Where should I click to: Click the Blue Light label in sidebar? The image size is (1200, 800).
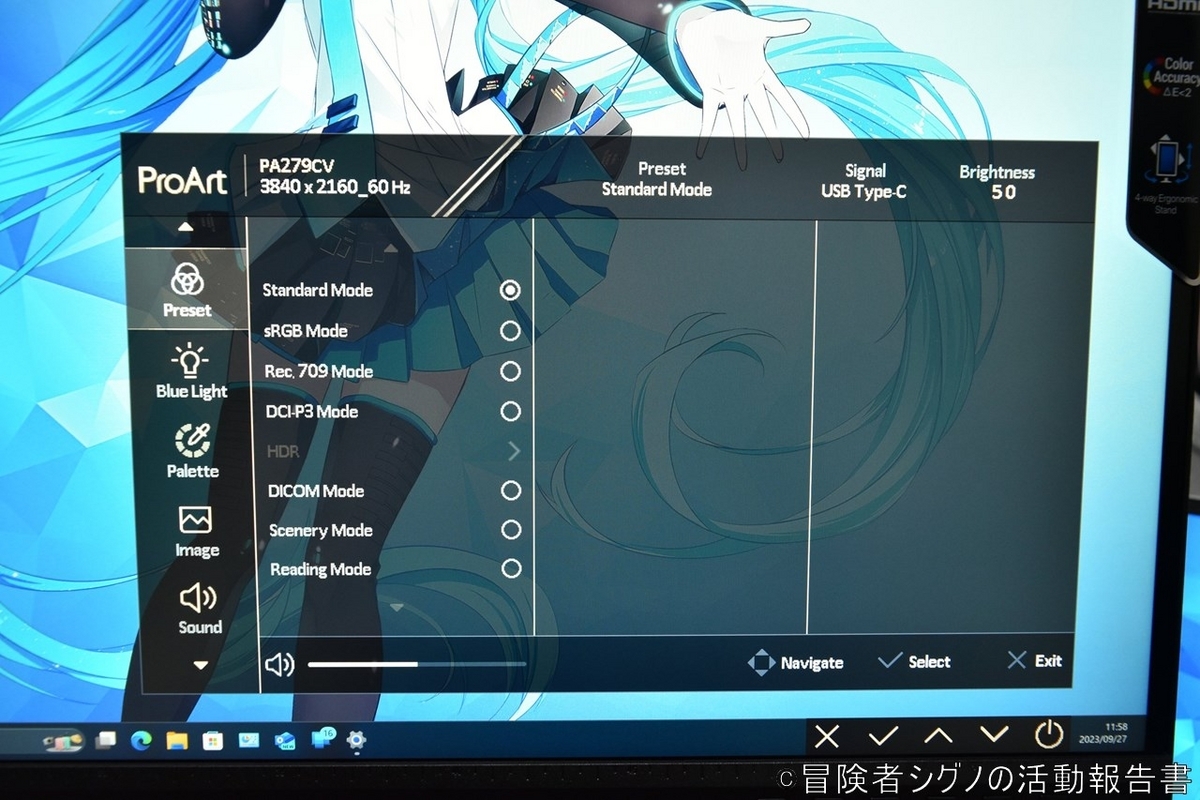(x=191, y=392)
